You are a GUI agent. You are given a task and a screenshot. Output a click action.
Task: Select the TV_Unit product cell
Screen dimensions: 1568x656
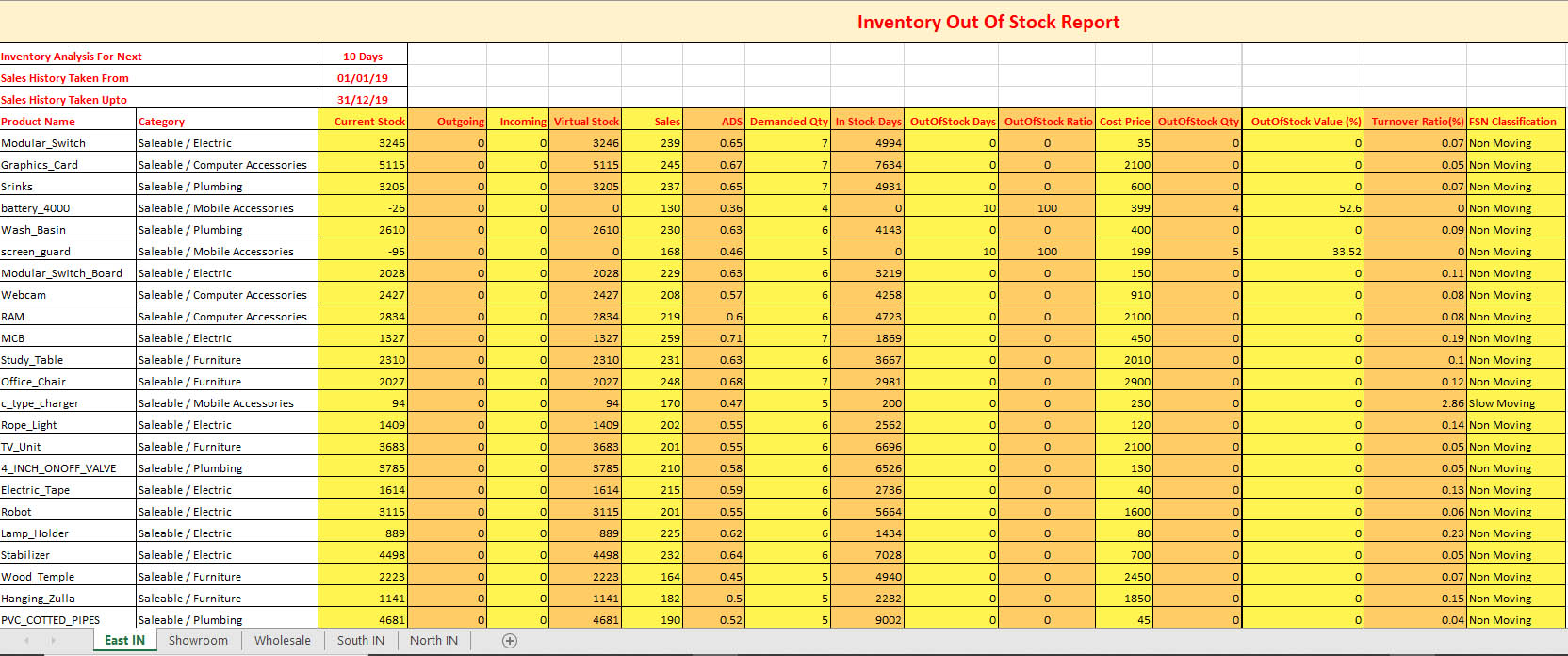tap(68, 445)
